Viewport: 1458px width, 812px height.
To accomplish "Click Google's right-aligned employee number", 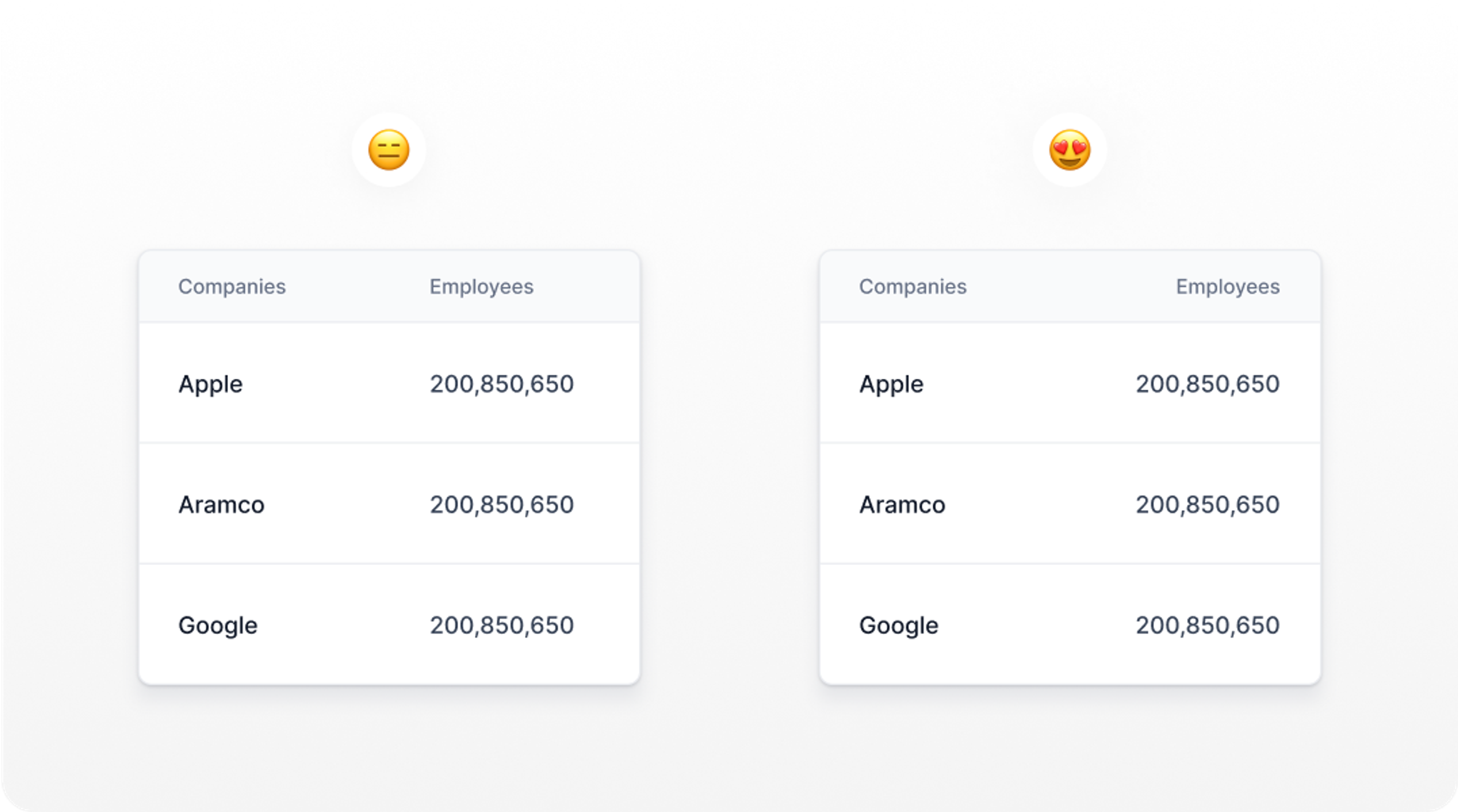I will [1207, 625].
